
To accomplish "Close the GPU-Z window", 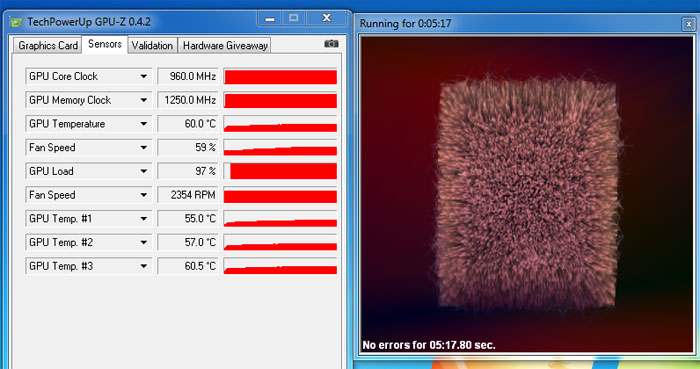I will (326, 18).
